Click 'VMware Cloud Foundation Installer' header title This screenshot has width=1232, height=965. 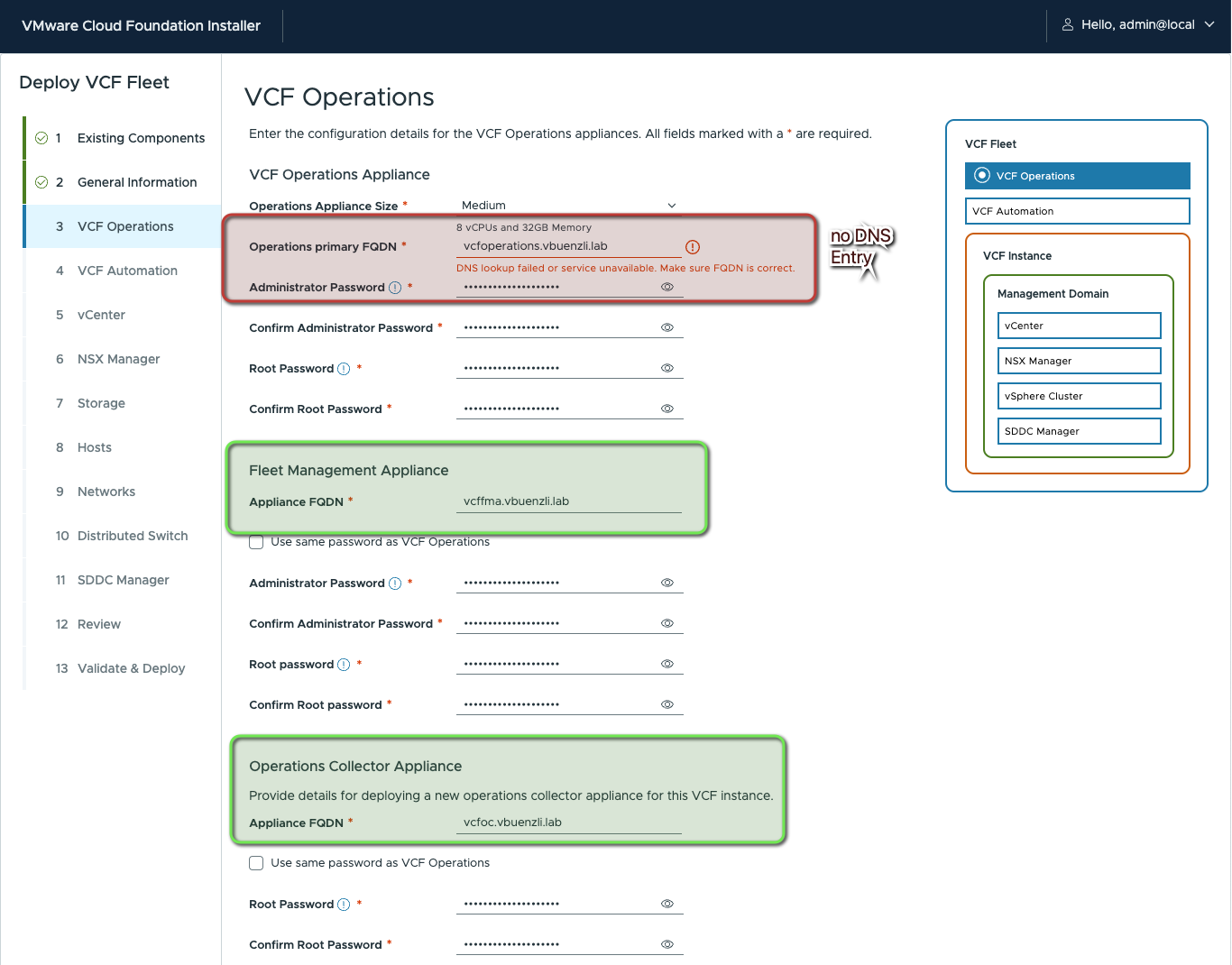point(142,25)
